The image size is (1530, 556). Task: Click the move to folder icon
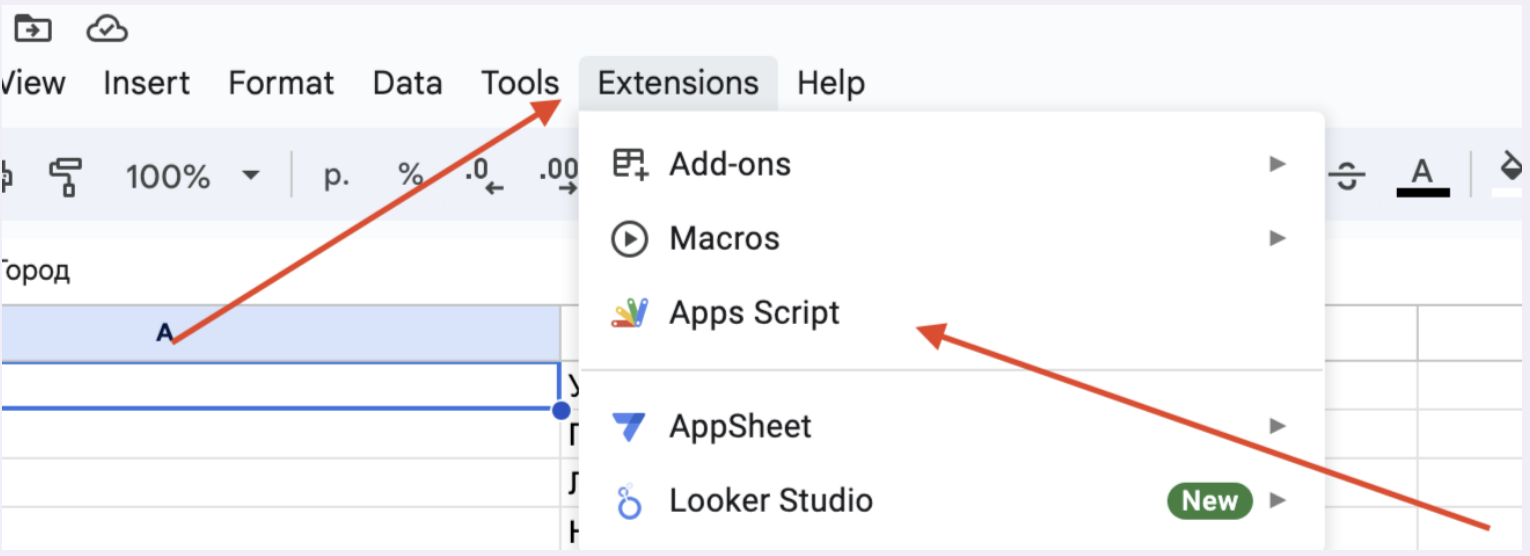tap(33, 29)
